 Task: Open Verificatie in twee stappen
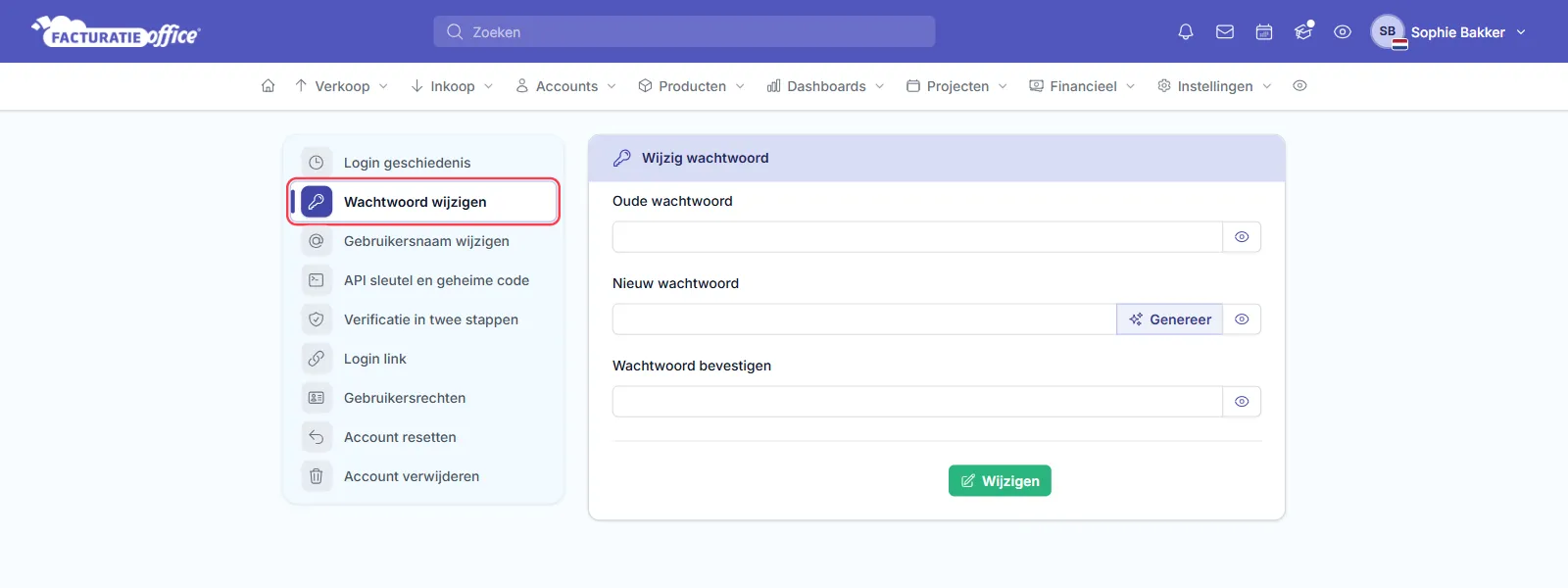tap(423, 319)
